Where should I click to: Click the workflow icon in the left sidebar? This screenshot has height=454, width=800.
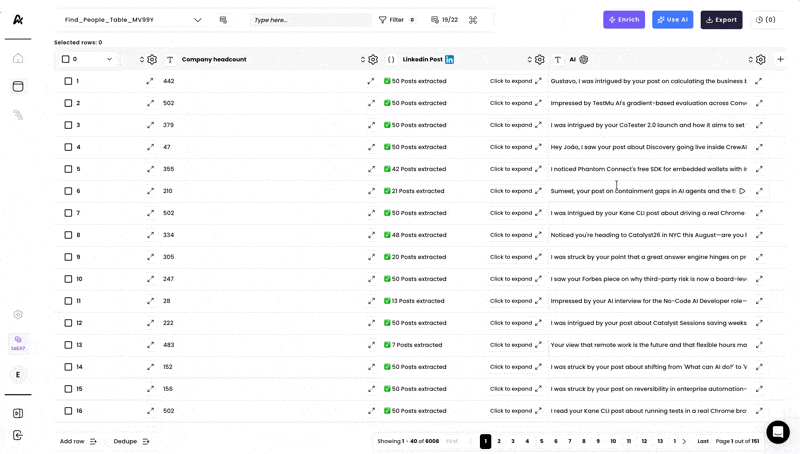[x=18, y=115]
